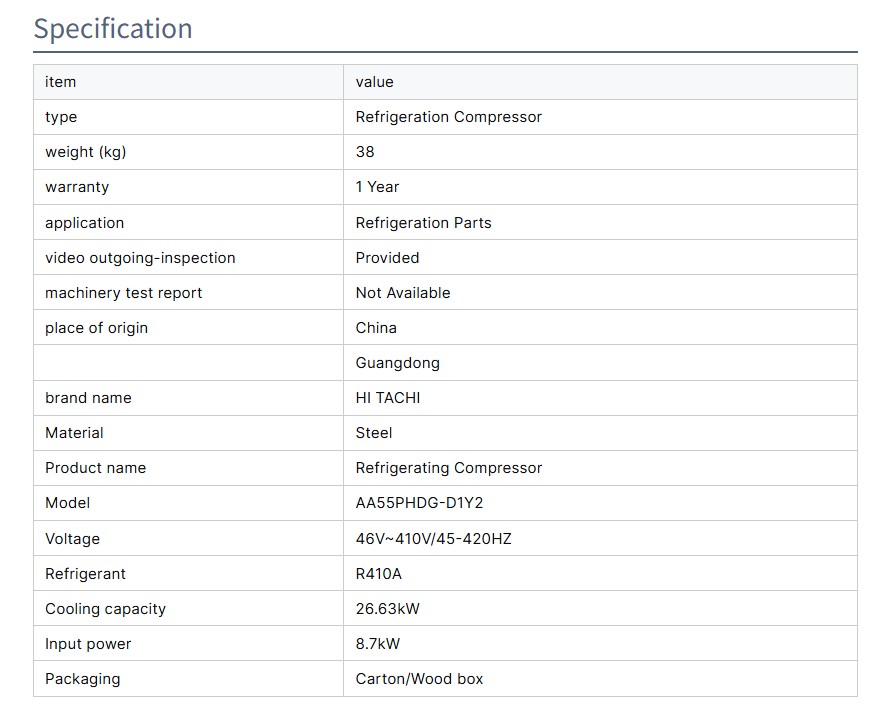Select the 'Refrigeration Compressor' type value

[x=448, y=117]
